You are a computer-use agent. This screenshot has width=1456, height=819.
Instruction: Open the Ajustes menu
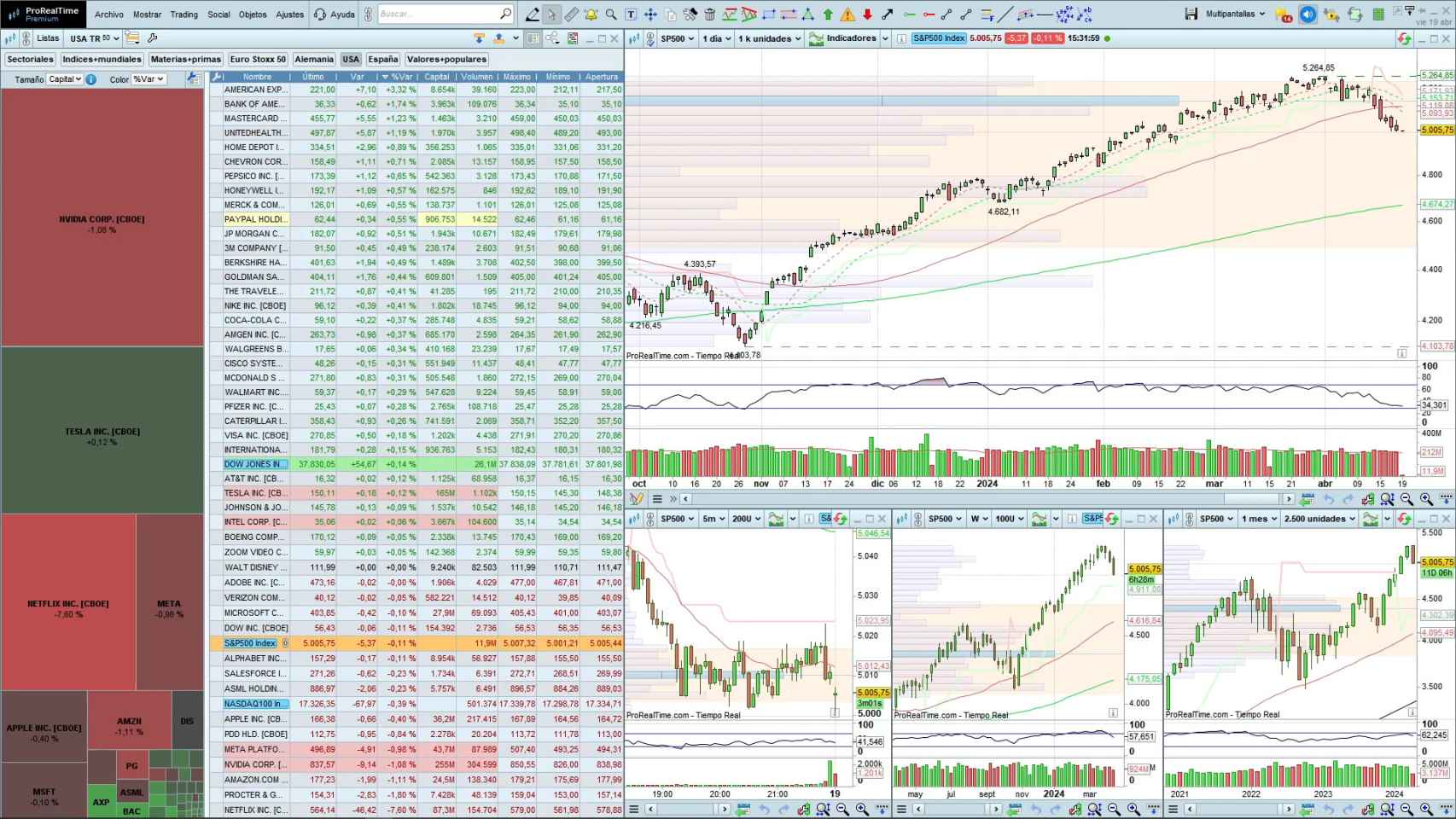pyautogui.click(x=290, y=15)
